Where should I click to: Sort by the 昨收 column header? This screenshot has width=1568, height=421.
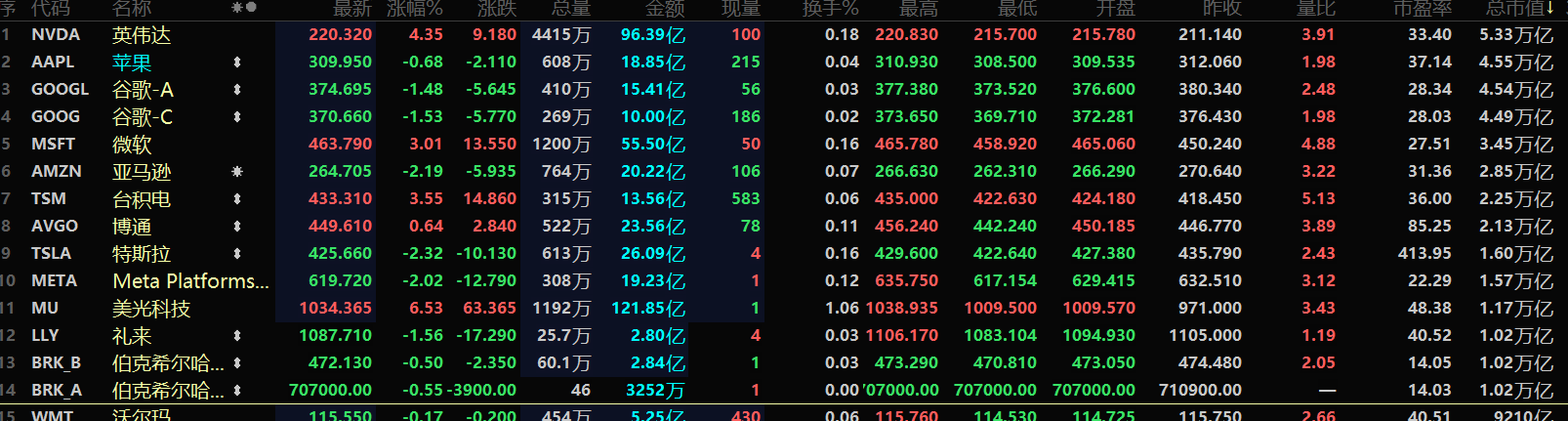(1222, 9)
